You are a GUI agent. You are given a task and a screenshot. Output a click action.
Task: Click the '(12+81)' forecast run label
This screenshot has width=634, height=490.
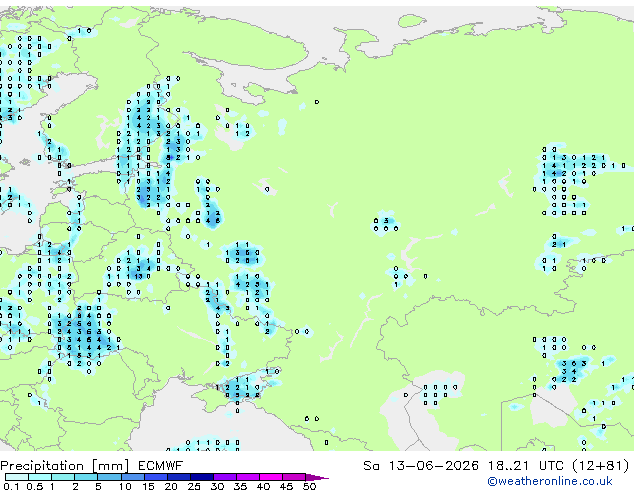point(601,466)
